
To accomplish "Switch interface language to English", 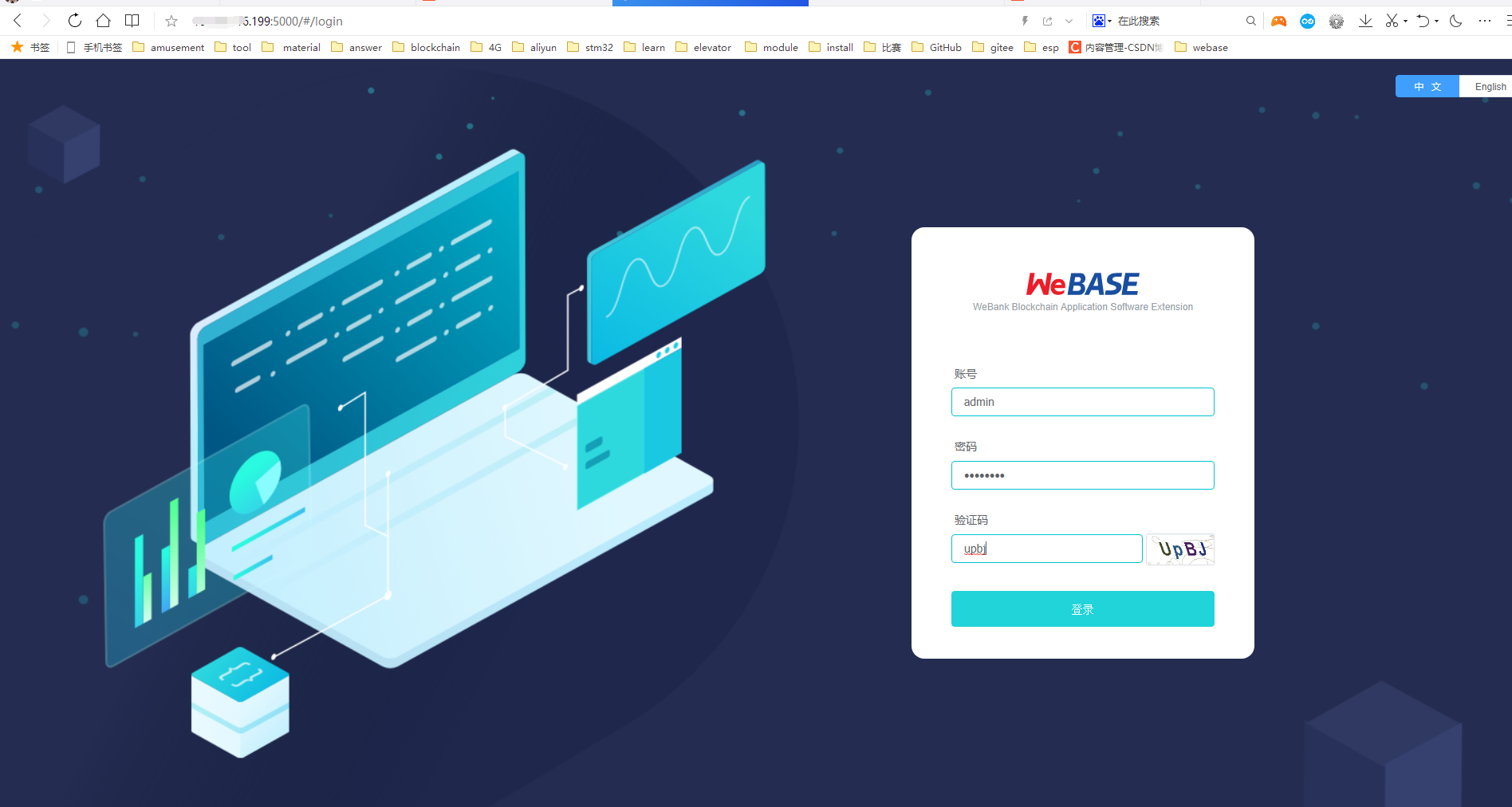I will point(1490,86).
